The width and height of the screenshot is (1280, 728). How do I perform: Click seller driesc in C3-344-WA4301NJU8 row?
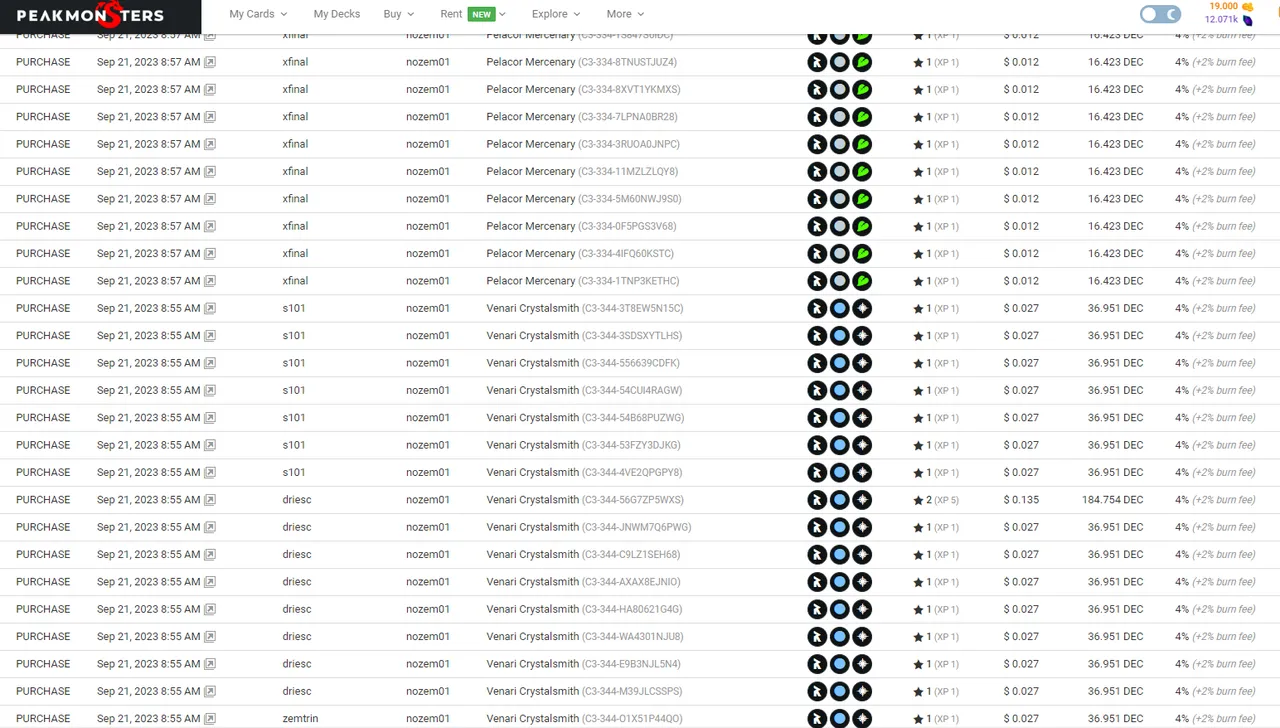click(297, 637)
